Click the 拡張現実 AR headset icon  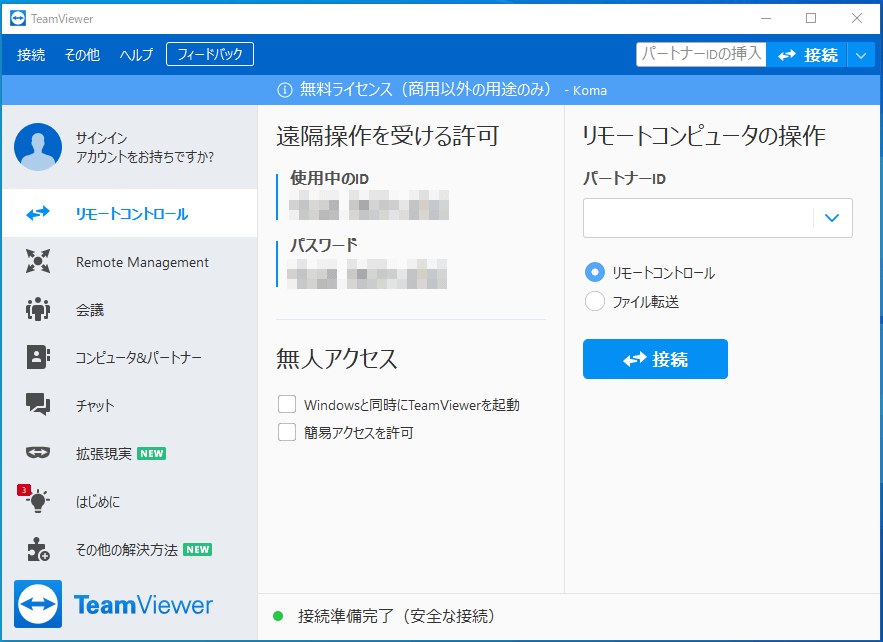(x=38, y=452)
